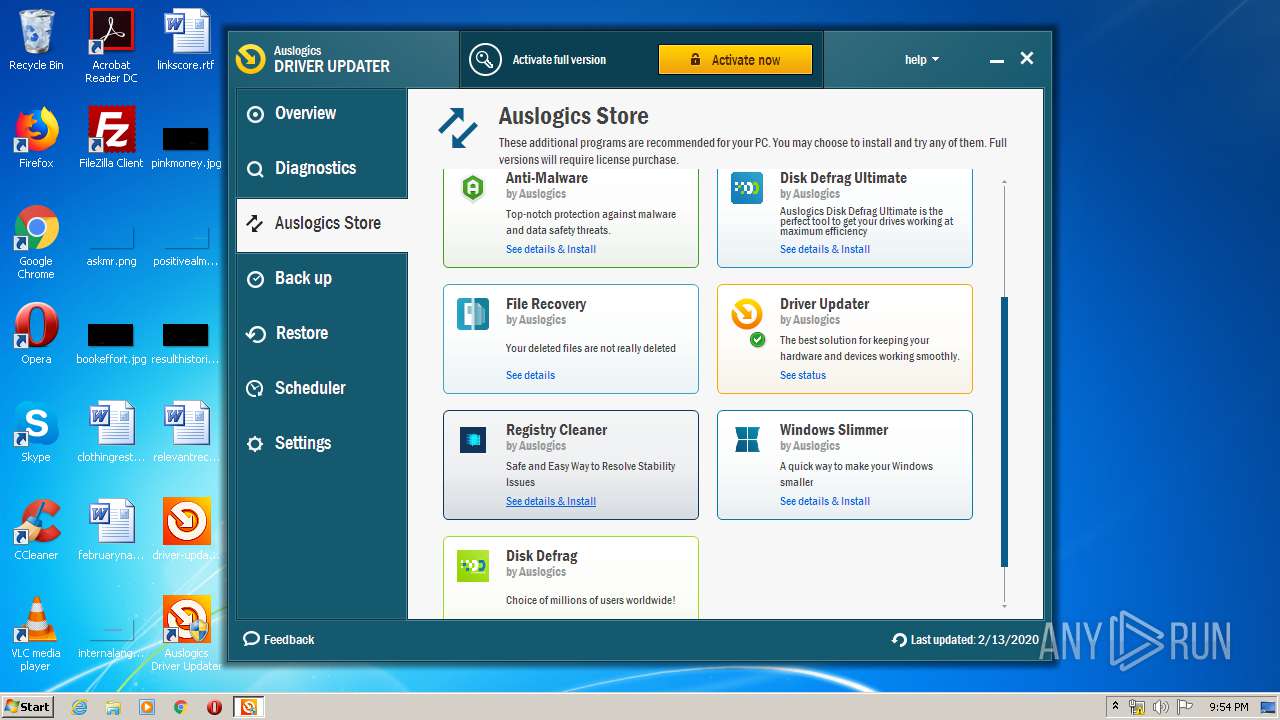This screenshot has height=720, width=1280.
Task: Click Disk Defrag Ultimate See details & Install
Action: tap(824, 249)
